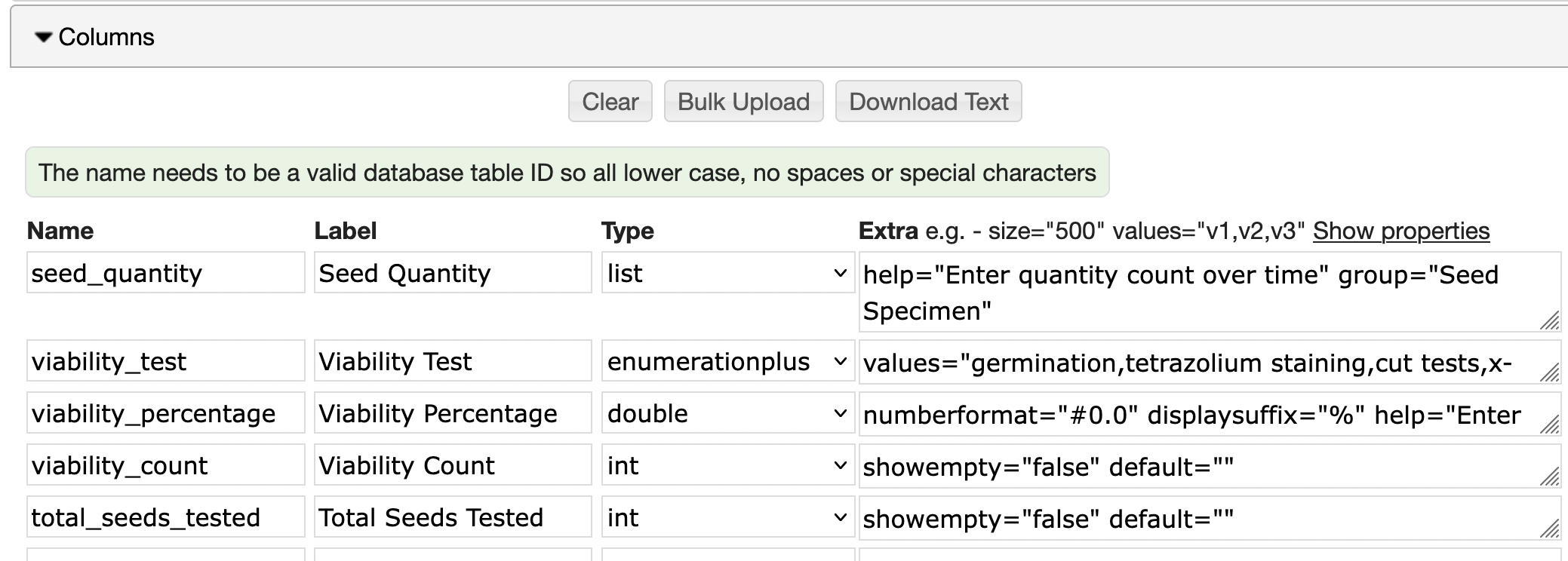Open the Show properties link
Image resolution: width=1568 pixels, height=561 pixels.
[1400, 231]
